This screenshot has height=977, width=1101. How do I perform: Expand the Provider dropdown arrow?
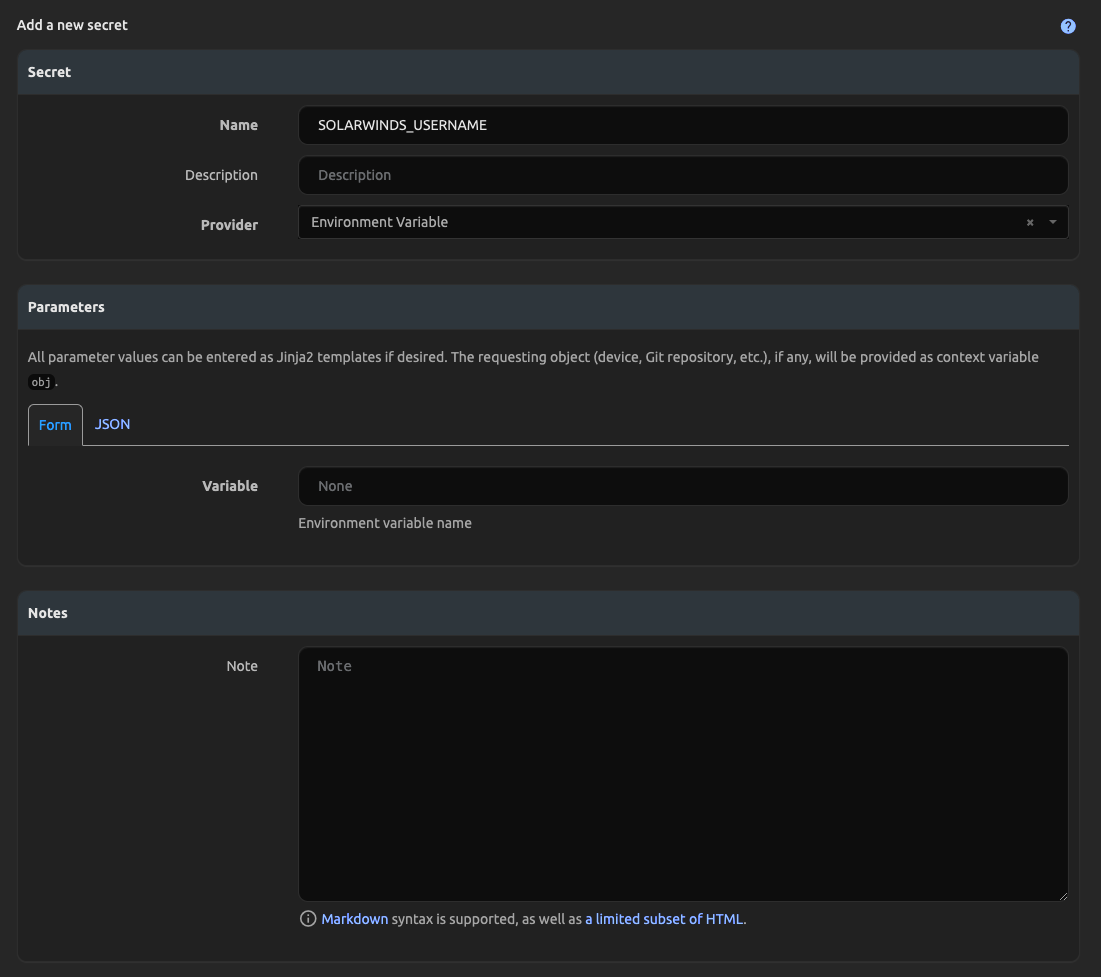[1053, 223]
